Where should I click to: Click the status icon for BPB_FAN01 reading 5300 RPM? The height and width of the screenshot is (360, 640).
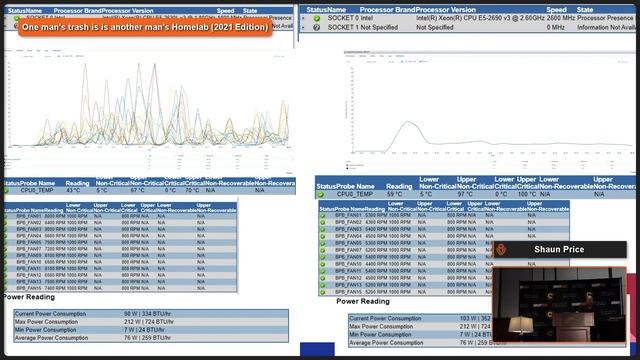(323, 215)
